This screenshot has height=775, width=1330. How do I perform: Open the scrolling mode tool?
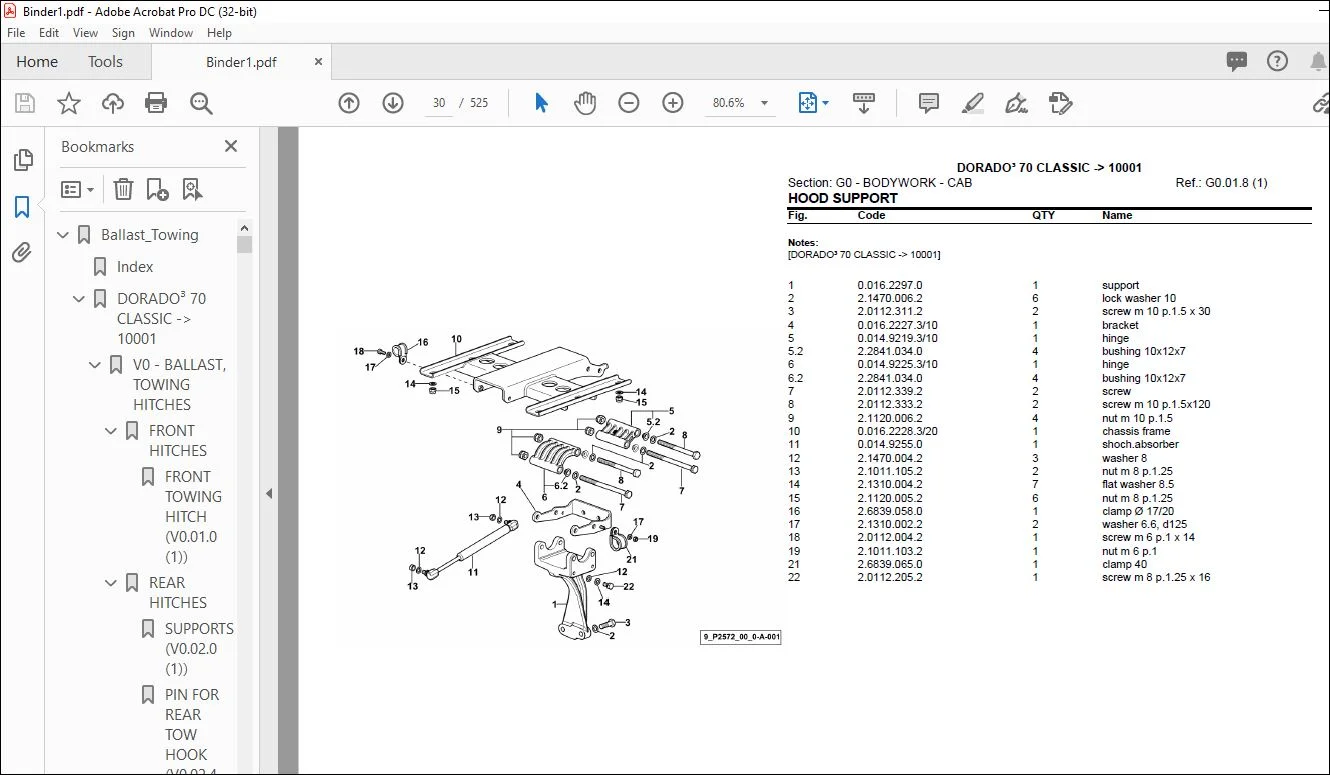point(864,103)
